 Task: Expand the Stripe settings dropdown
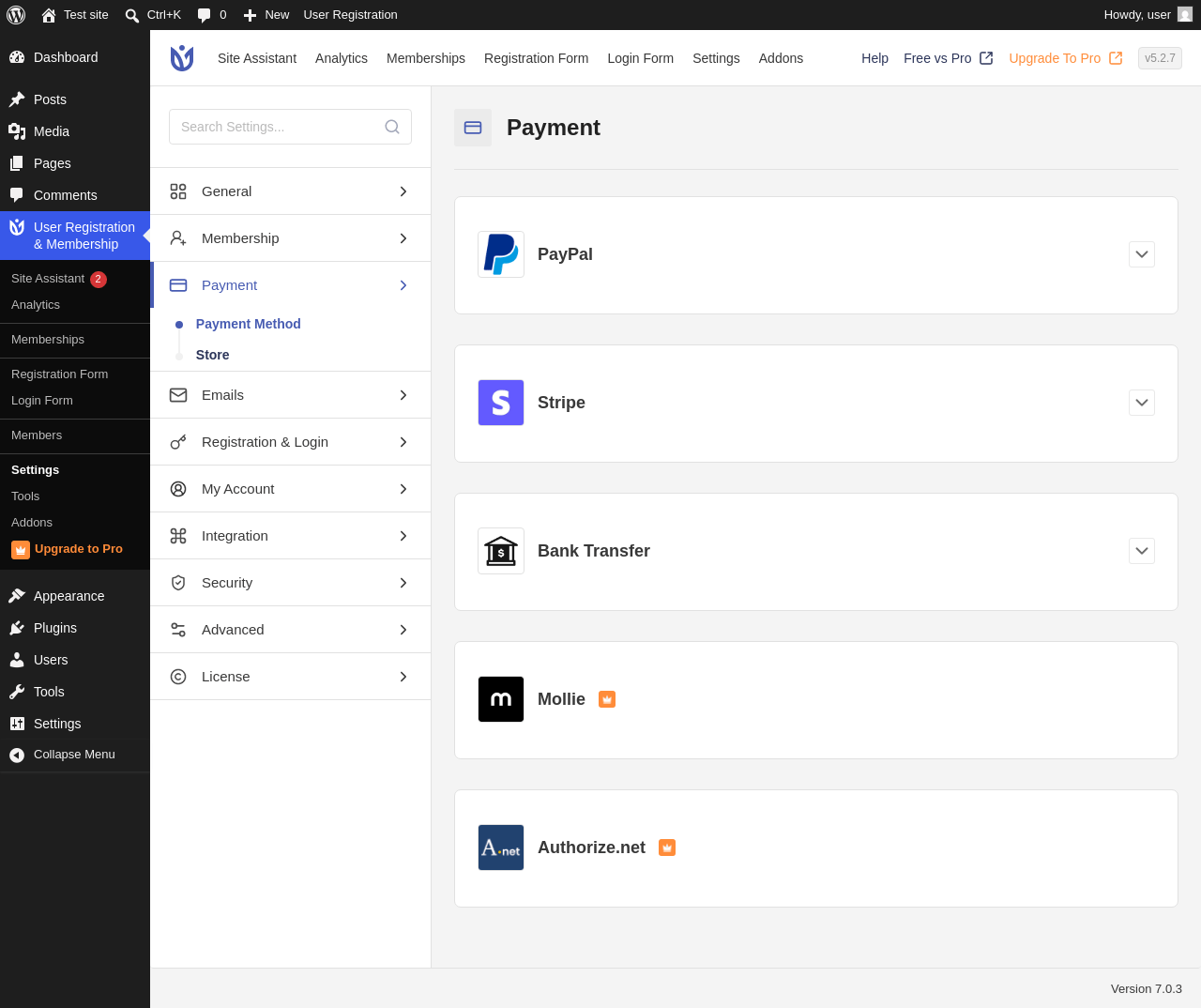tap(1142, 403)
